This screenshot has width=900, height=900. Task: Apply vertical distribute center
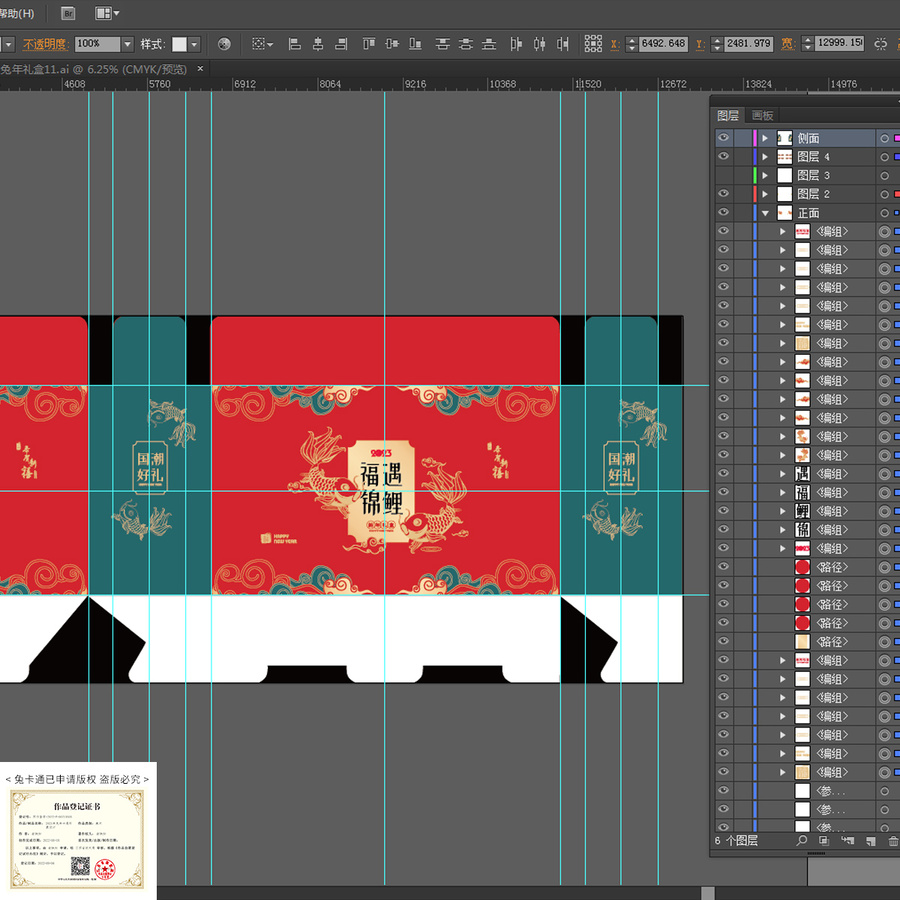click(x=465, y=44)
